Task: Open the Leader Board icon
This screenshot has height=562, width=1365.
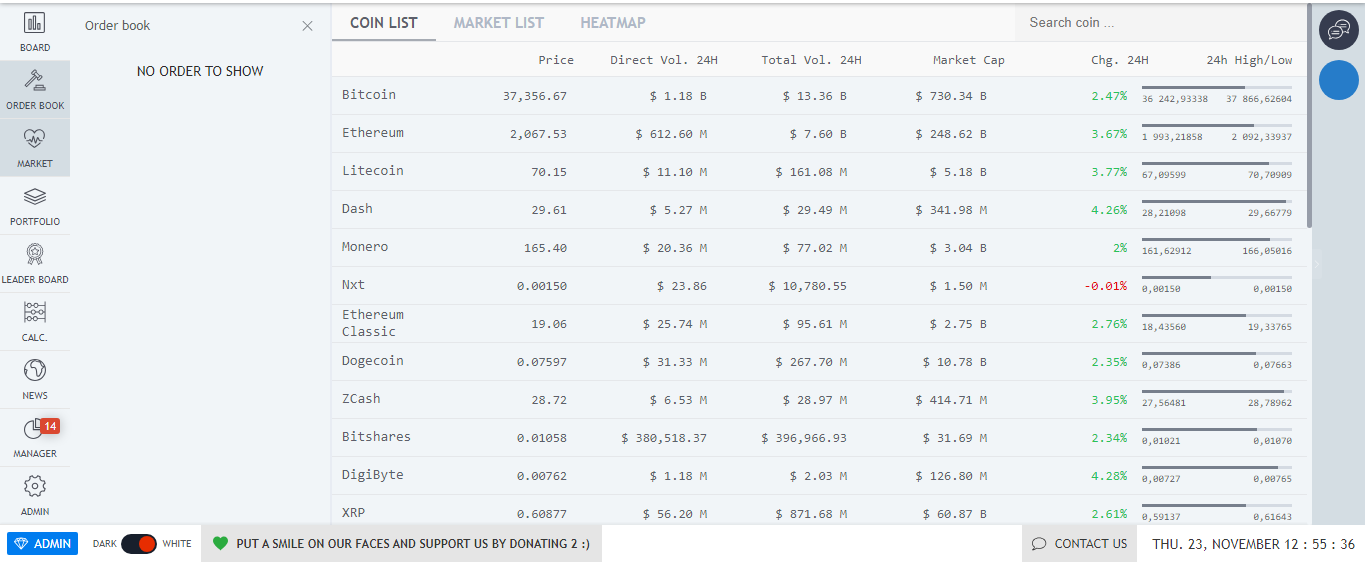Action: (x=35, y=262)
